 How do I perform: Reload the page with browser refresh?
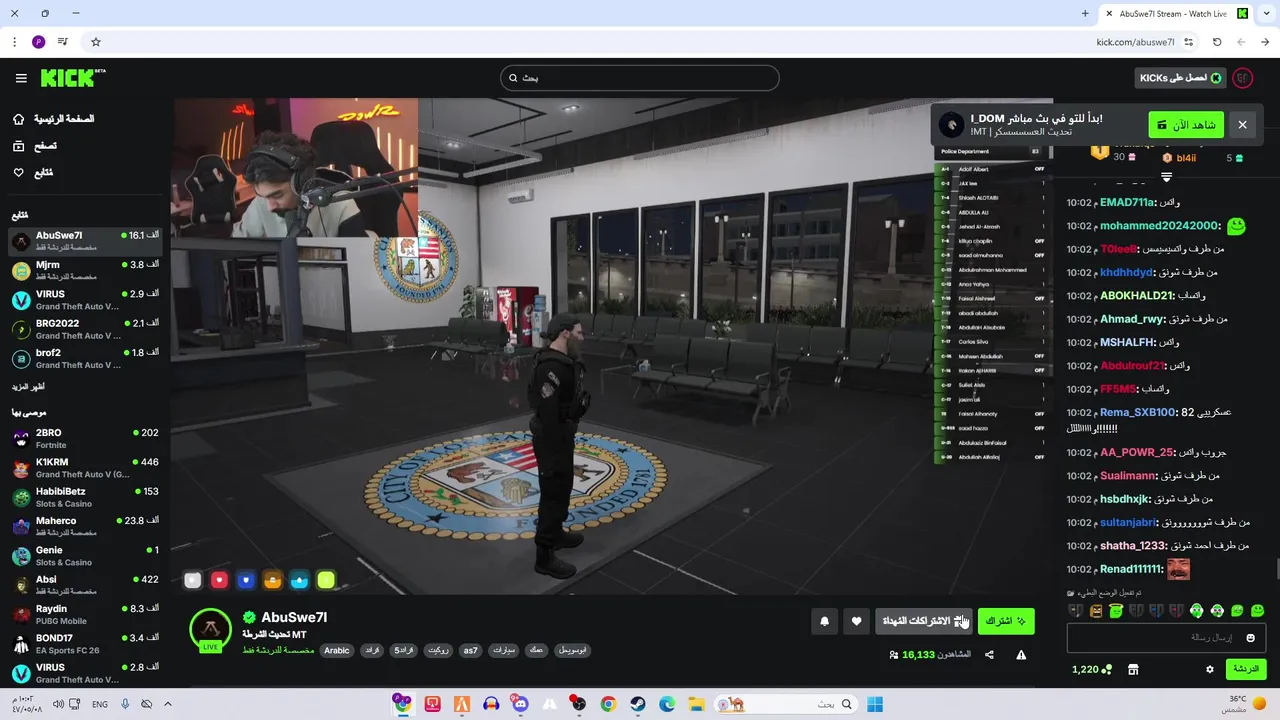tap(1217, 42)
